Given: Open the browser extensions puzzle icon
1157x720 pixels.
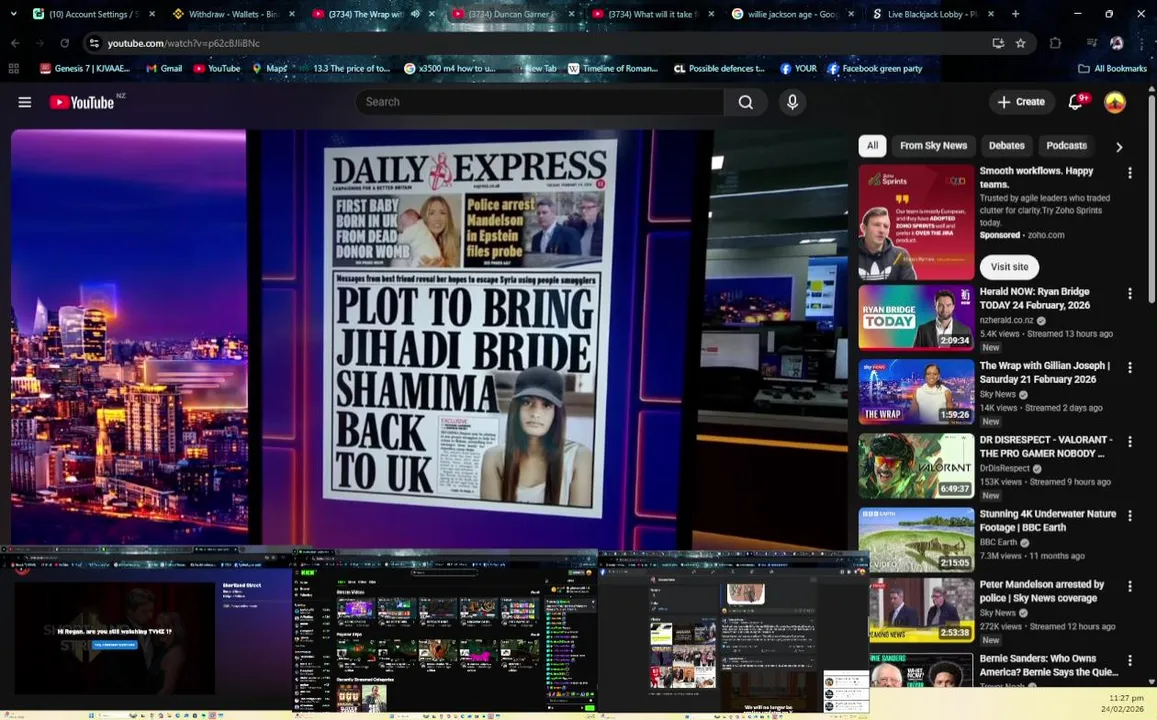Looking at the screenshot, I should tap(1055, 44).
